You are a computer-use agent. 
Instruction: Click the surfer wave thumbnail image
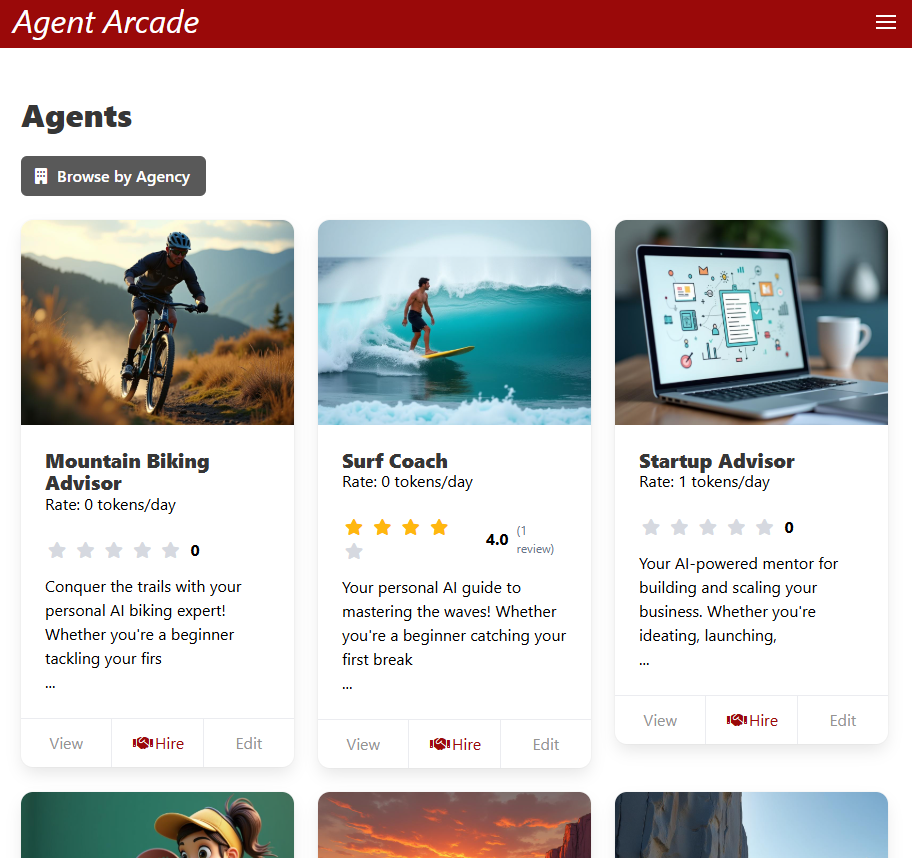[454, 322]
